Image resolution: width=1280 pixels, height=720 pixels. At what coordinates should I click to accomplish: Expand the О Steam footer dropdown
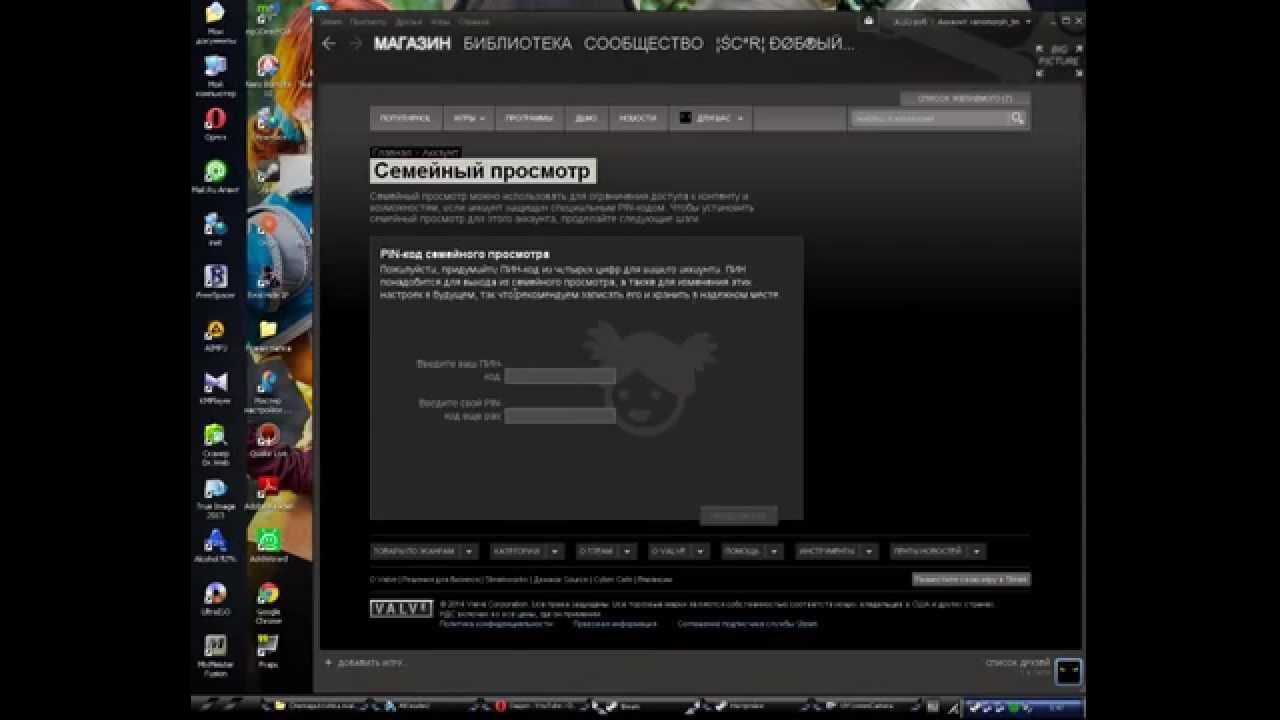[606, 551]
